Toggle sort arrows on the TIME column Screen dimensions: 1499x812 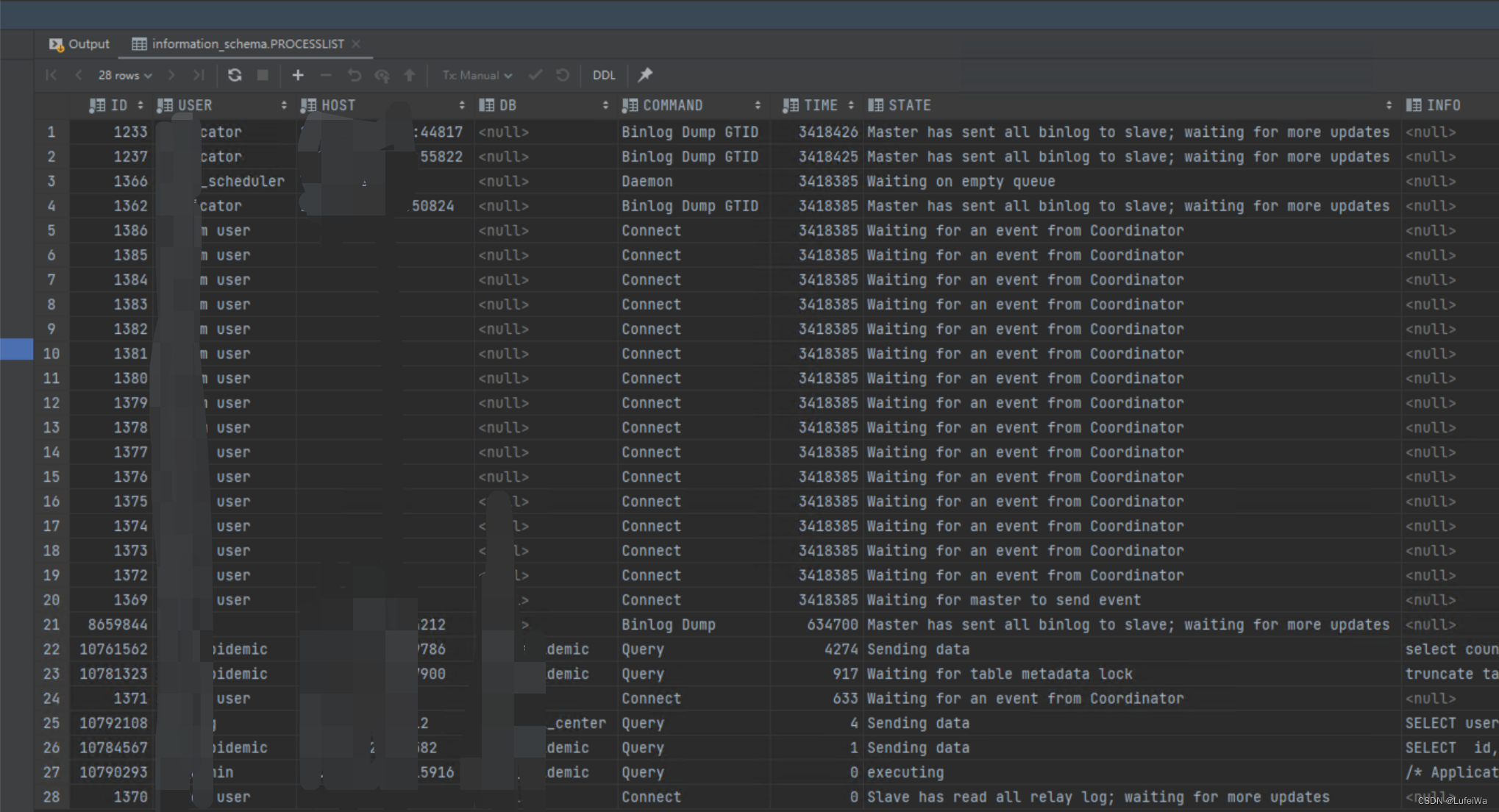[x=851, y=105]
